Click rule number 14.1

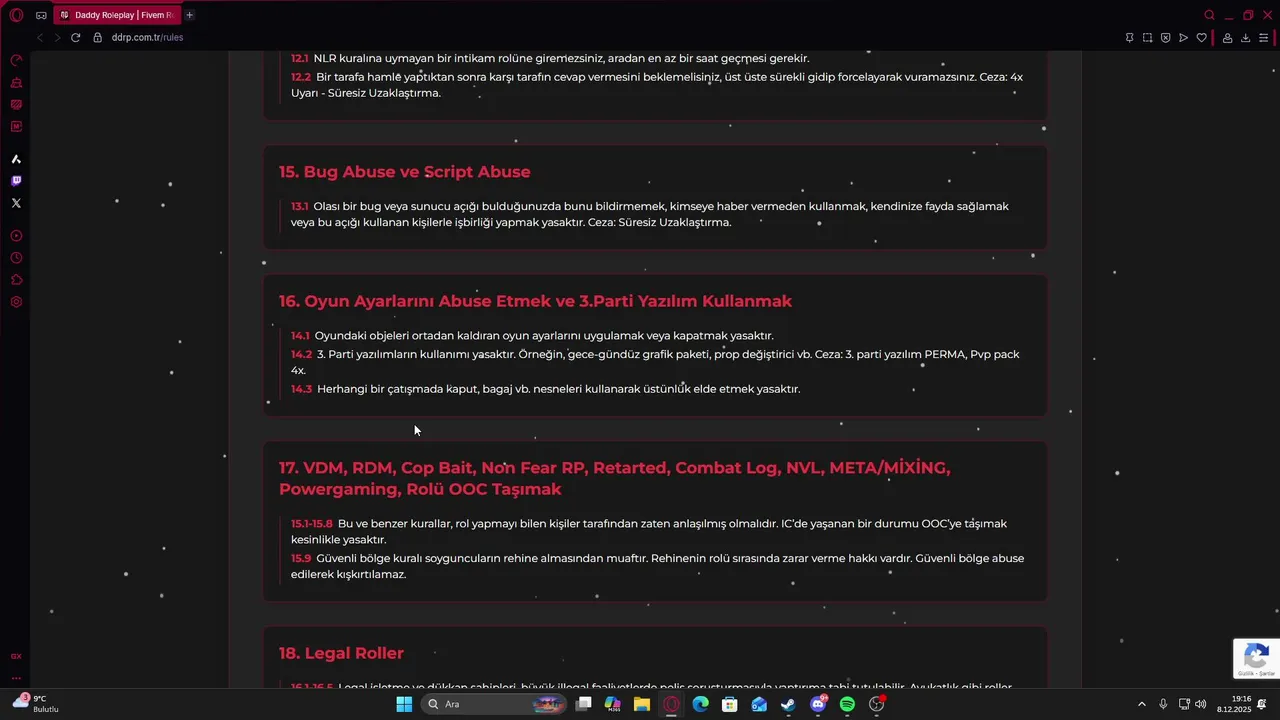[x=300, y=336]
